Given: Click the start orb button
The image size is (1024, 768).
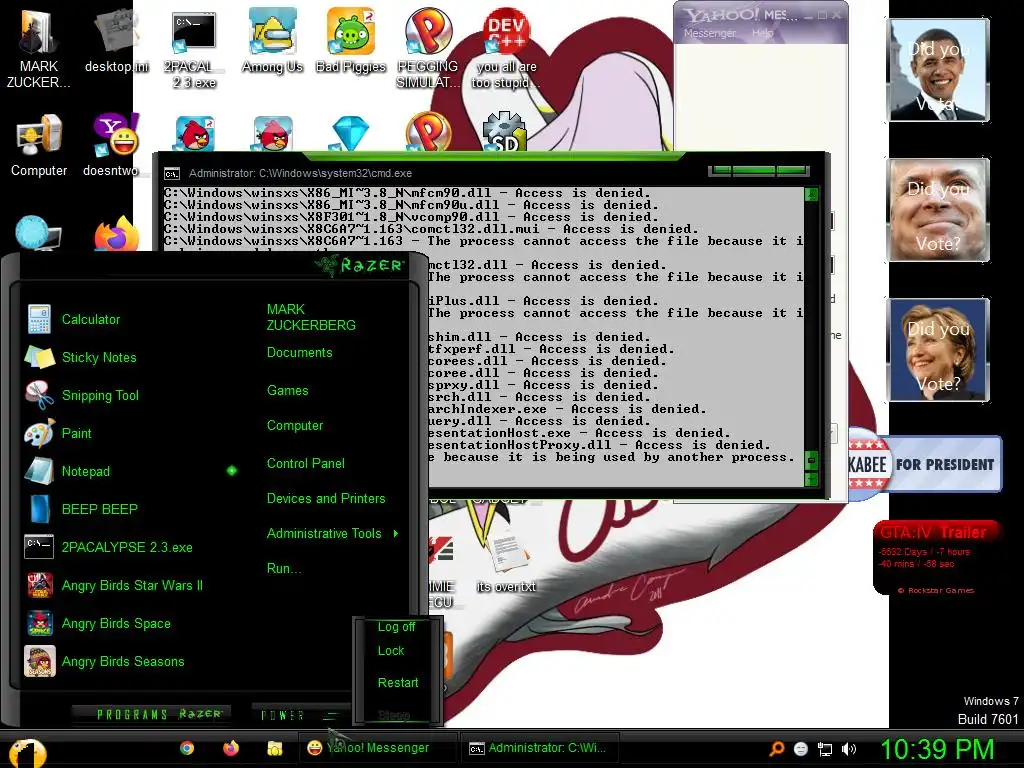Looking at the screenshot, I should click(x=27, y=752).
